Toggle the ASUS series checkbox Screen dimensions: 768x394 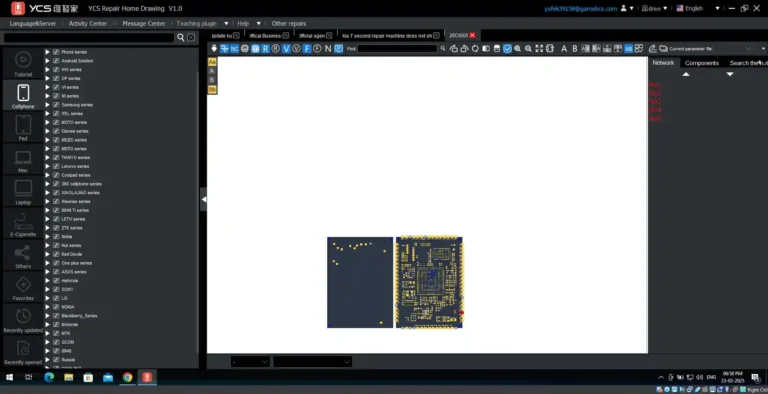[56, 271]
